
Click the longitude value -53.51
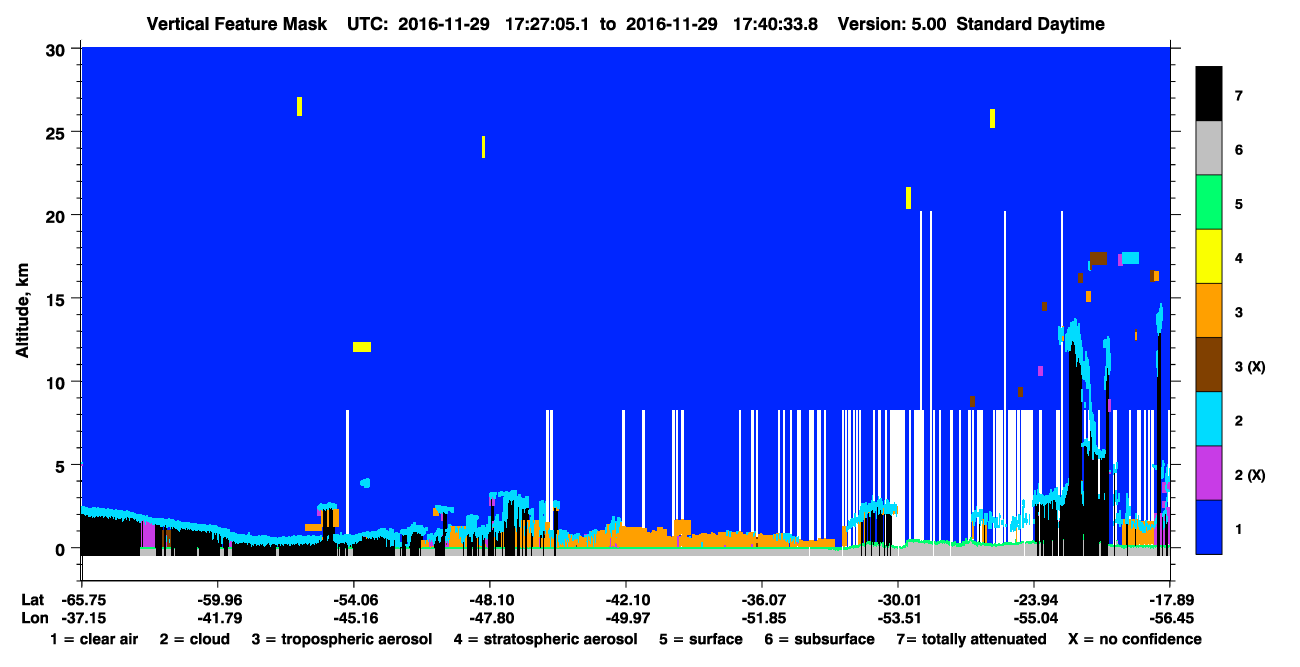tap(897, 618)
